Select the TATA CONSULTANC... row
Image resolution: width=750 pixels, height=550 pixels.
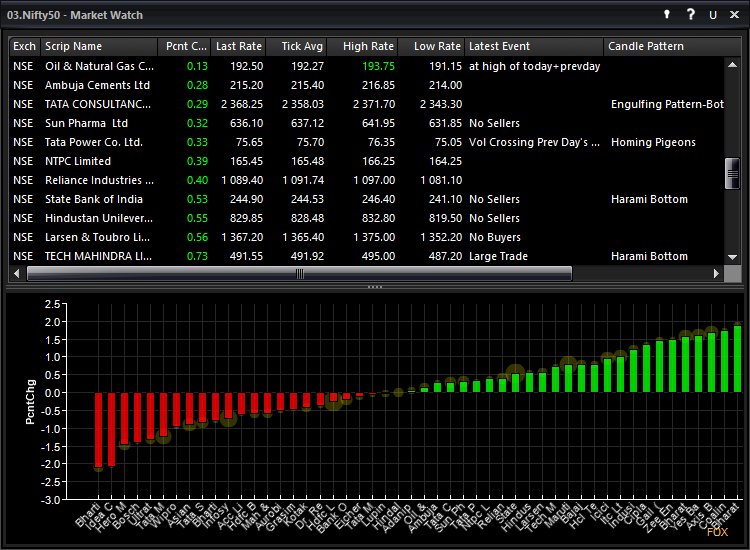[x=366, y=104]
